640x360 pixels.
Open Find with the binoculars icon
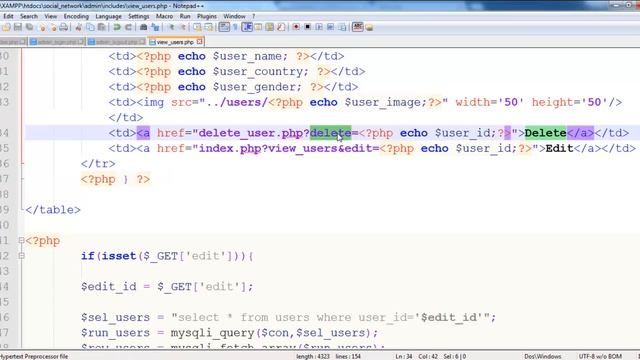[143, 27]
